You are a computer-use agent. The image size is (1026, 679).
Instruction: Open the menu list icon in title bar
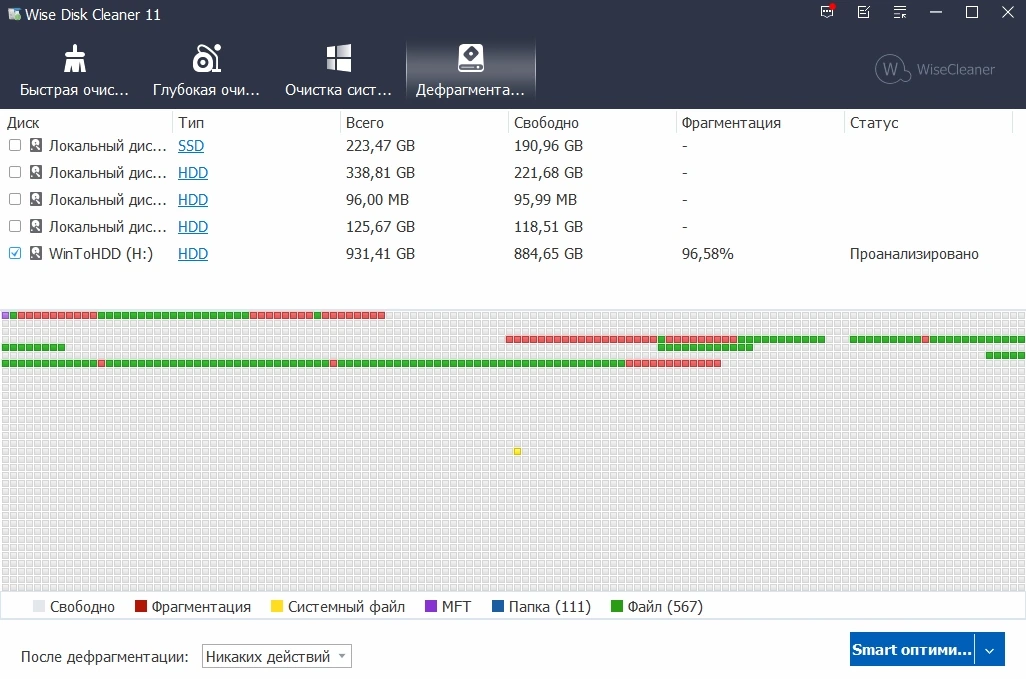(x=900, y=12)
